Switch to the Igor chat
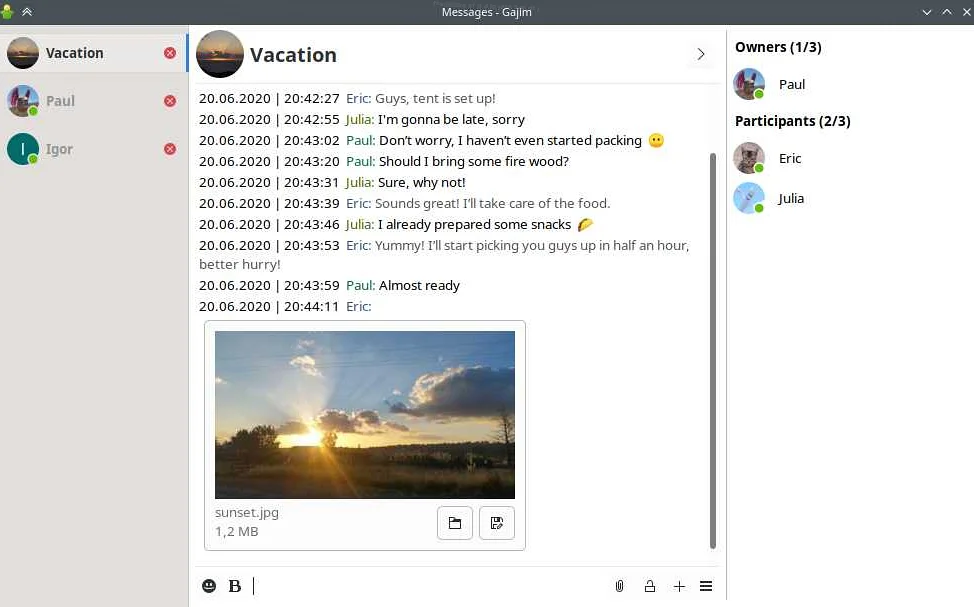The image size is (974, 607). coord(59,149)
